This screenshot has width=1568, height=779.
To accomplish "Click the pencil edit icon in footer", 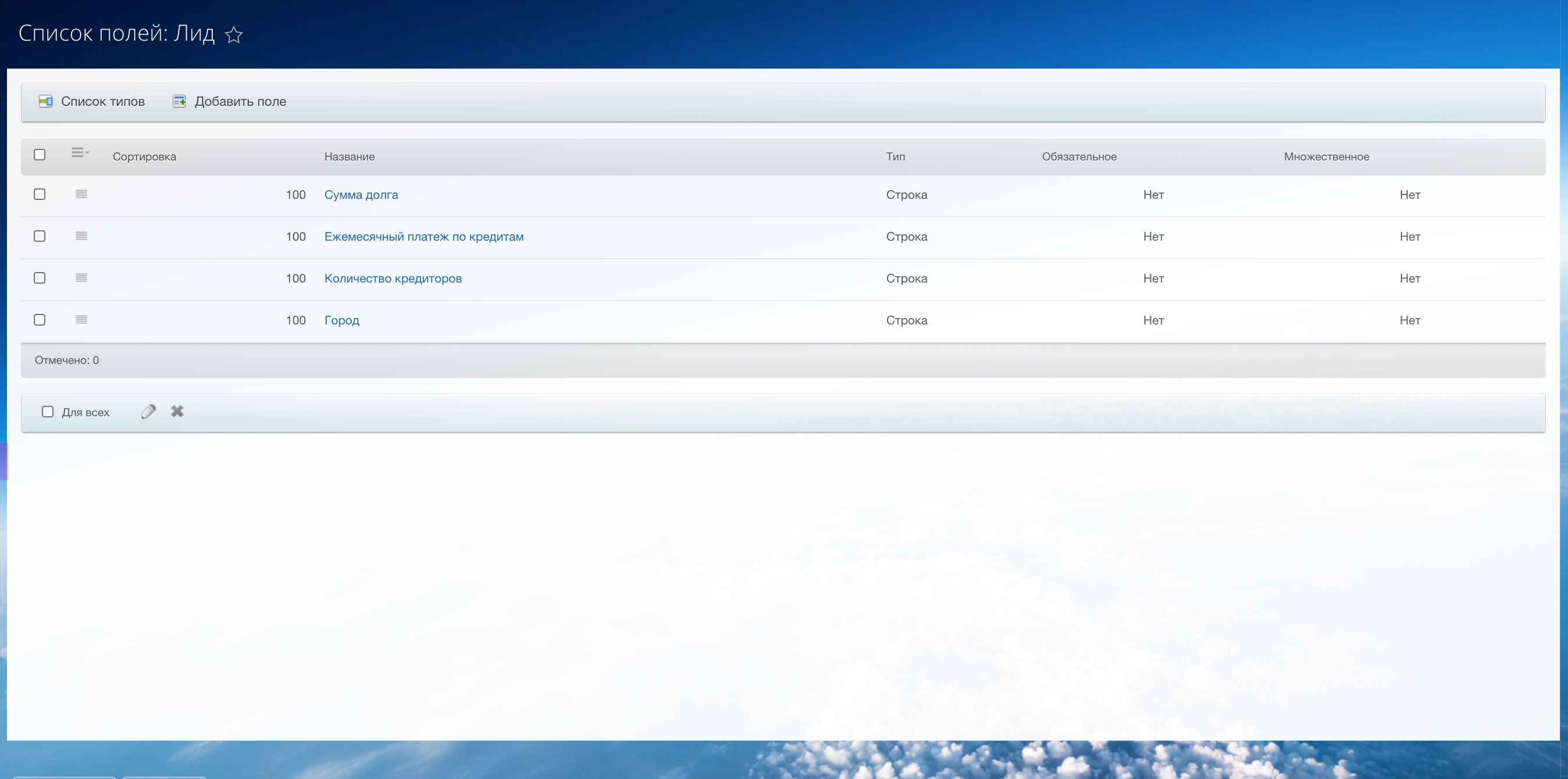I will [148, 412].
